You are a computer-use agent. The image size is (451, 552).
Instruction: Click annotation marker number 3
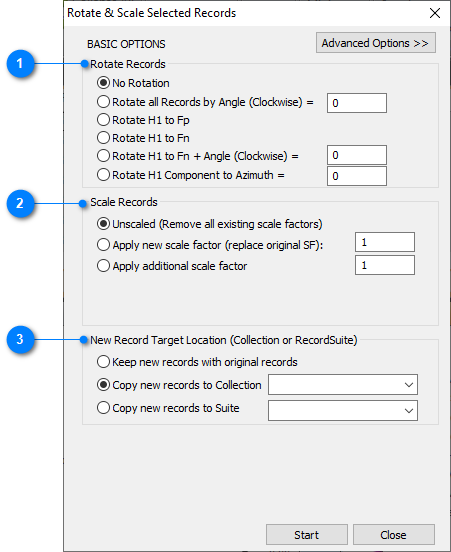click(20, 340)
